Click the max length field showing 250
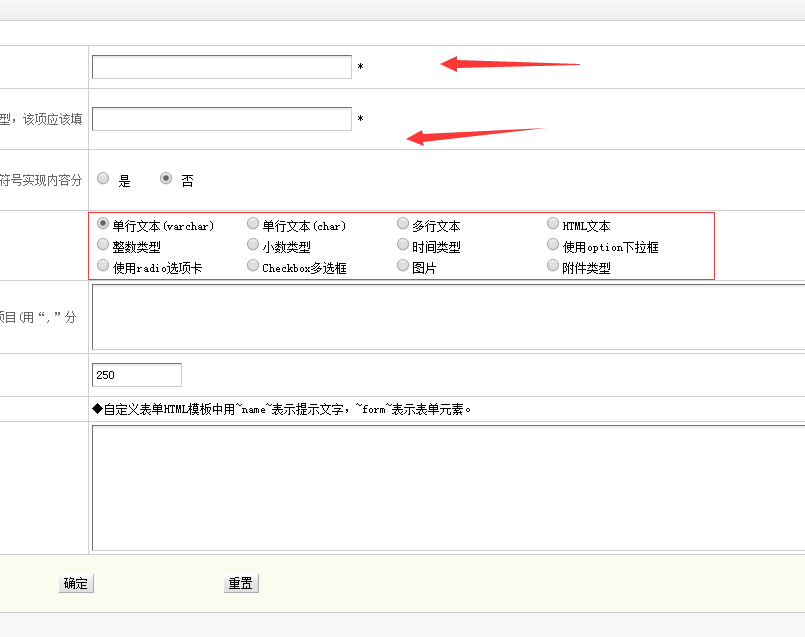Screen dimensions: 805x637 pos(136,375)
